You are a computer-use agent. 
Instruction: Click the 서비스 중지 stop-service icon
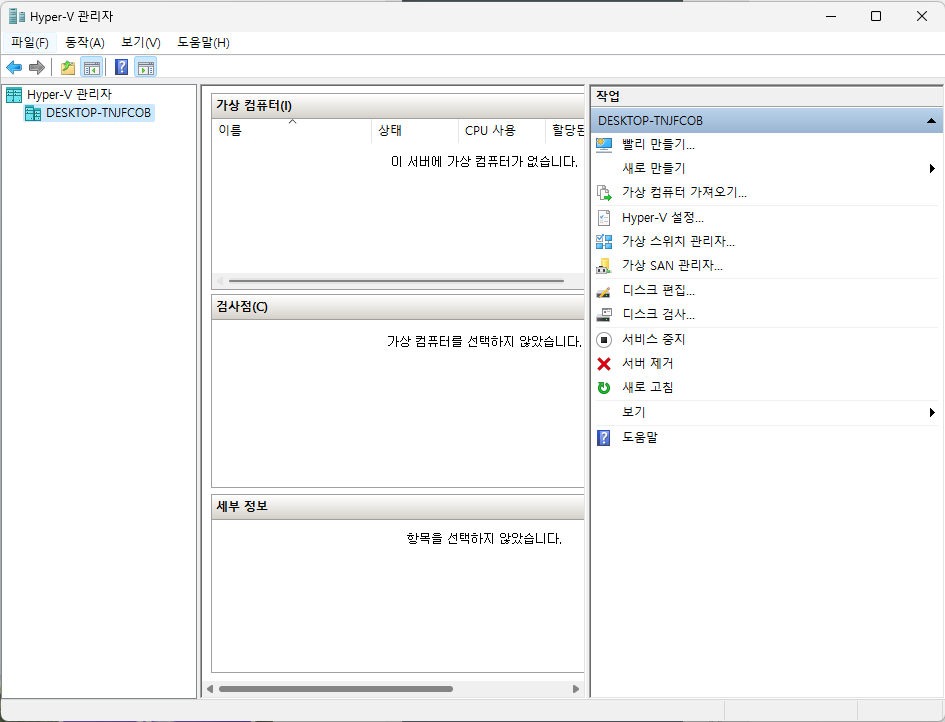604,339
